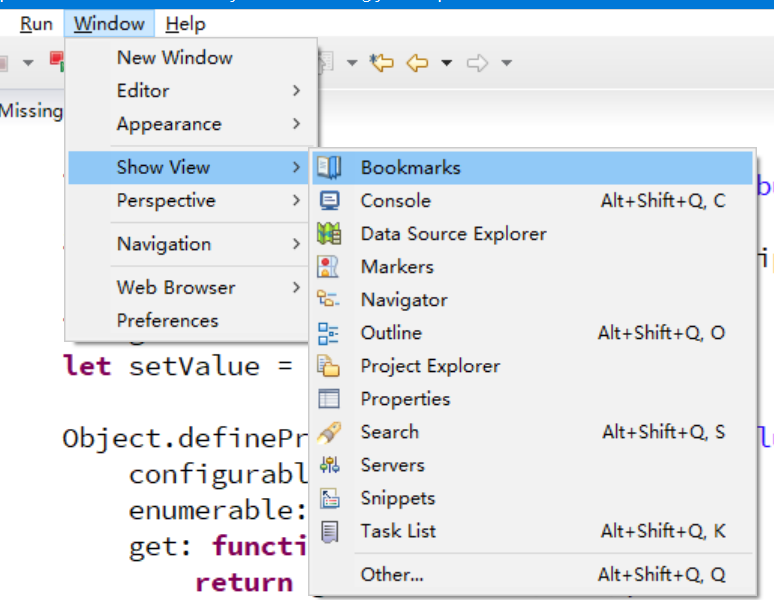Click the Project Explorer folder icon

point(328,366)
